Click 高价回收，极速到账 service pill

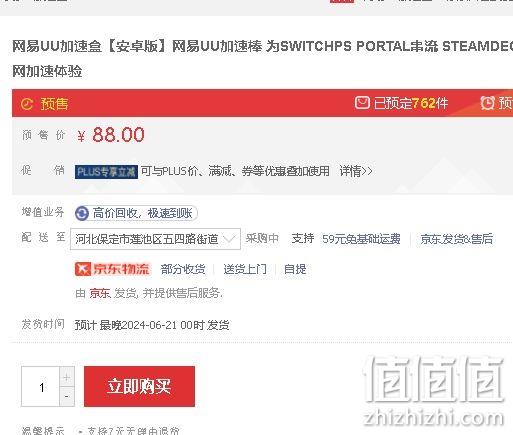136,213
